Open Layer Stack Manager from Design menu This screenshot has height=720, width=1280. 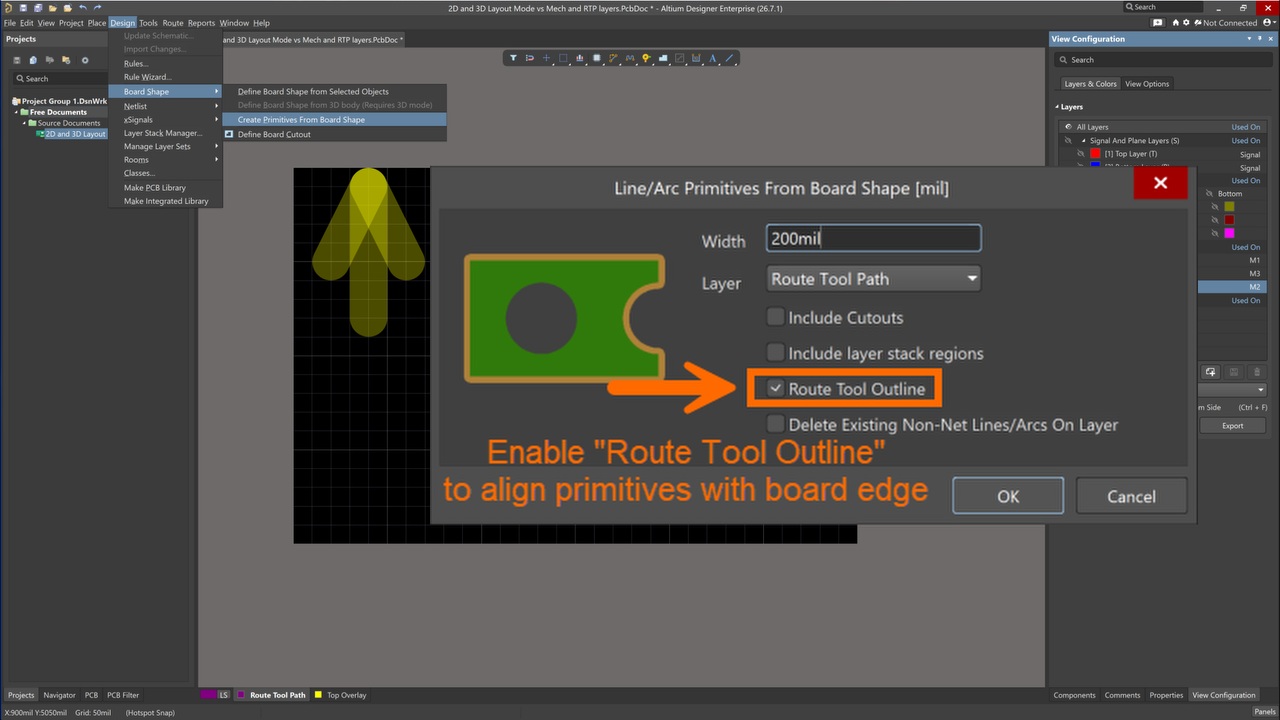pos(163,133)
